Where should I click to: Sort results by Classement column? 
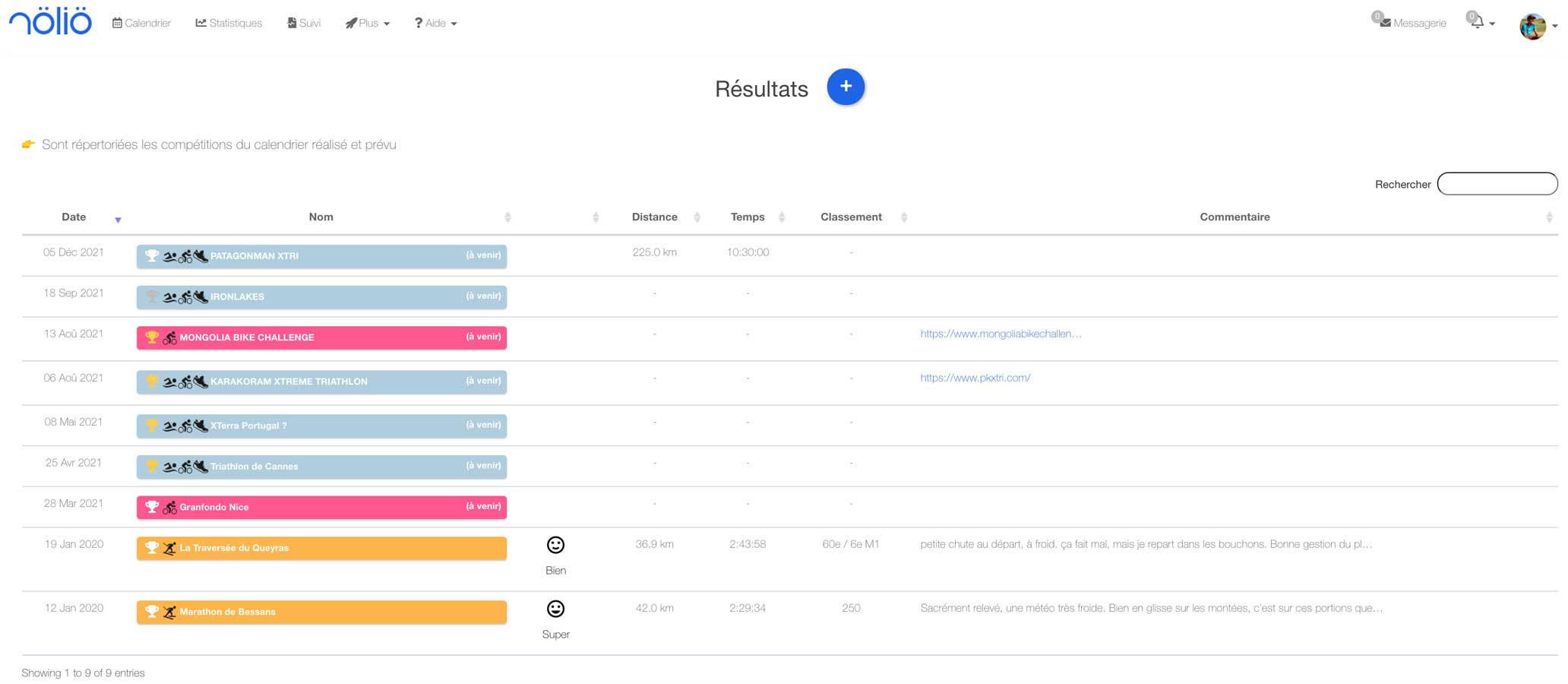pos(851,217)
